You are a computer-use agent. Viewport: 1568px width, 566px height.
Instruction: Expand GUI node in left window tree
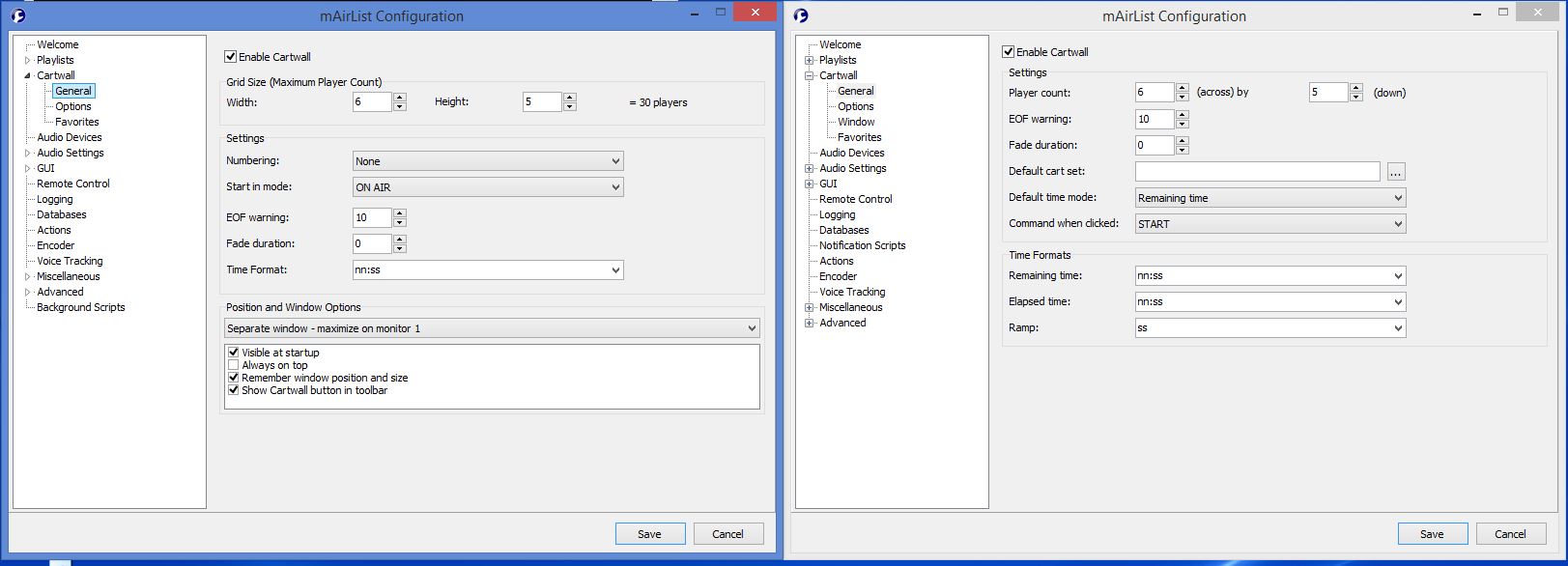click(x=27, y=168)
